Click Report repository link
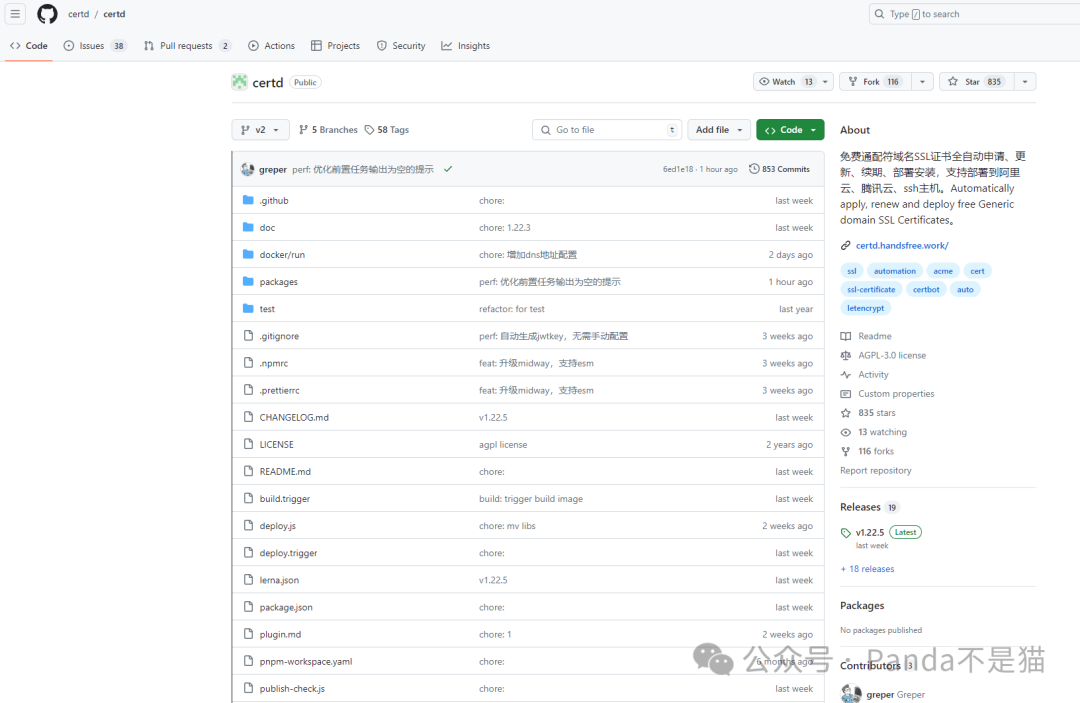Screen dimensions: 1080x703 875,470
